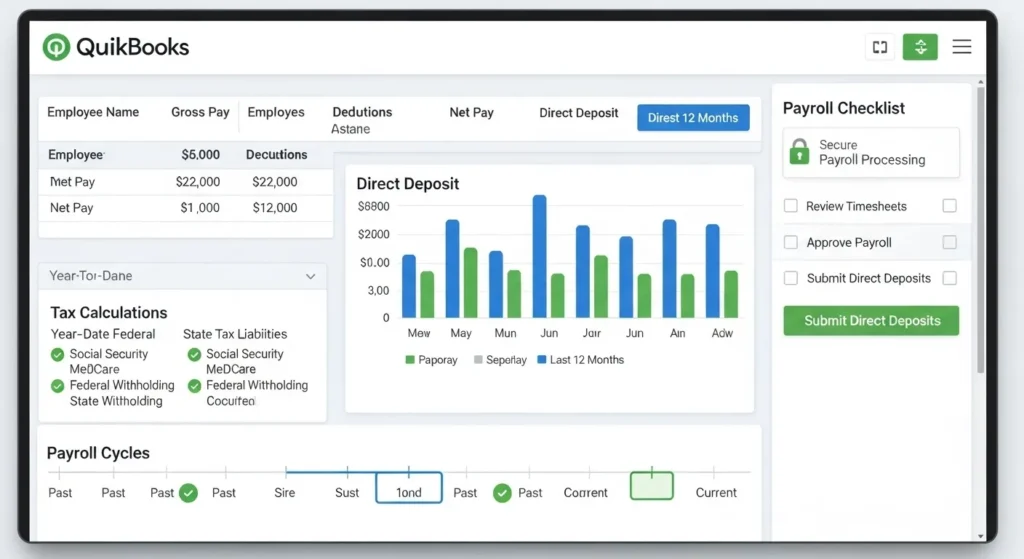
Task: Check the Review Timesheets checkbox
Action: click(791, 206)
